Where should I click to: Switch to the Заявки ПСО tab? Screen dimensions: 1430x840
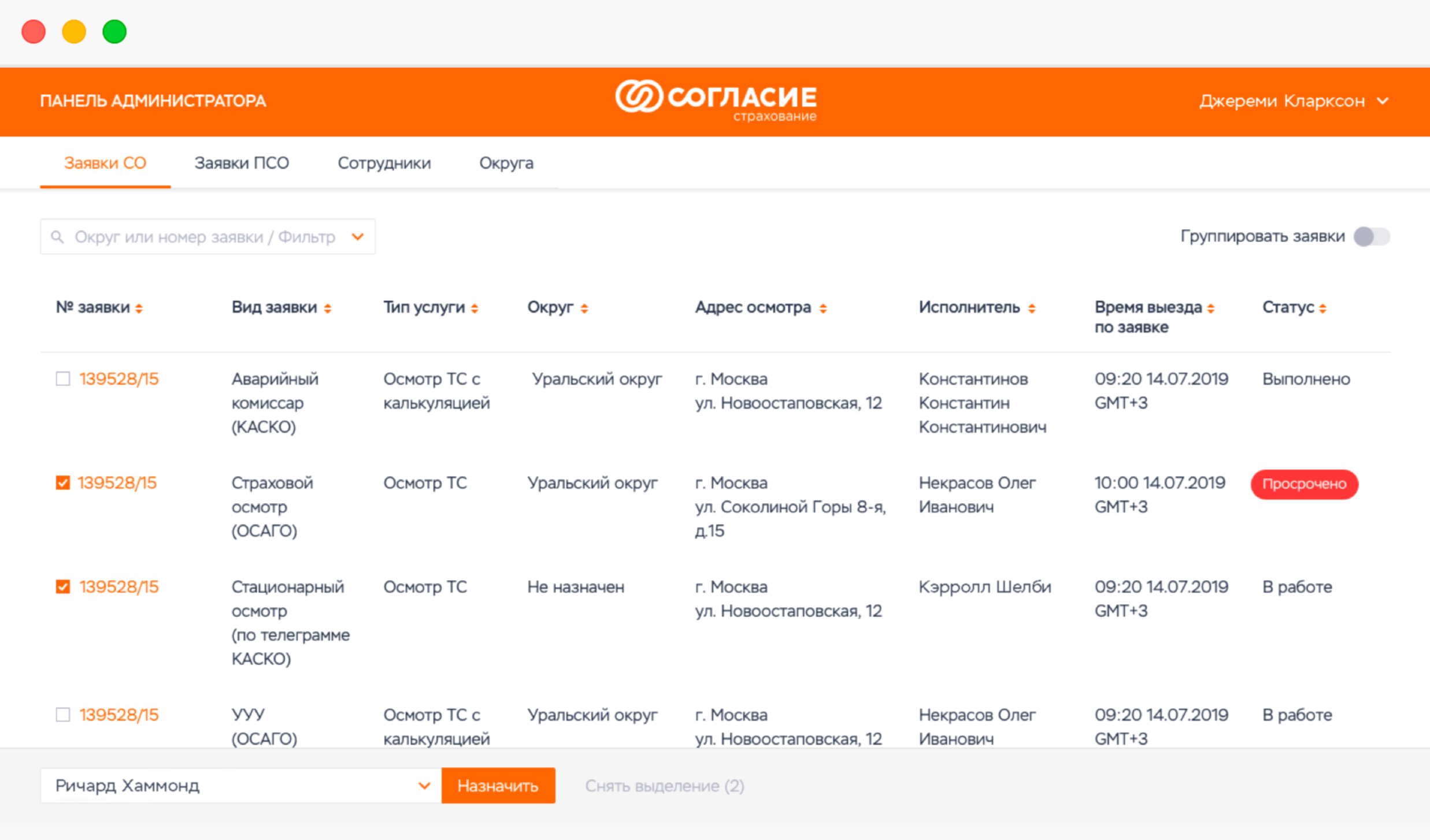pos(242,163)
